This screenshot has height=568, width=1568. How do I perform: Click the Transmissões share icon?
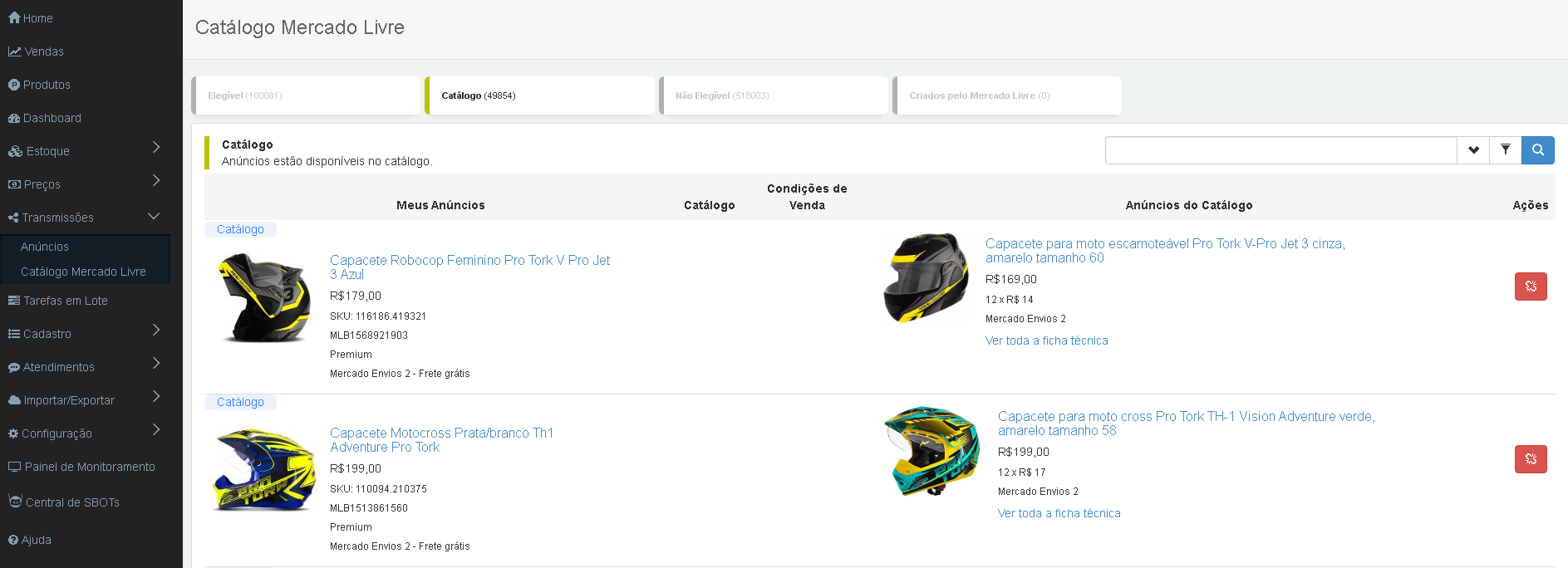[13, 218]
